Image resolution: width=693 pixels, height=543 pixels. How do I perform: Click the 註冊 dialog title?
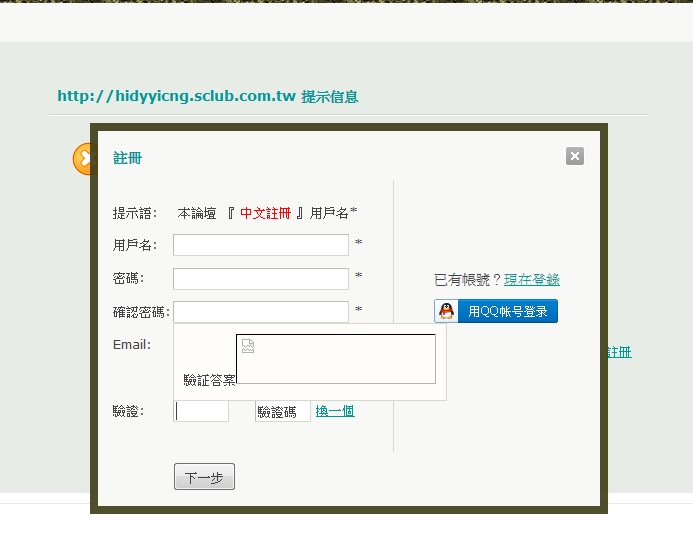pos(127,158)
